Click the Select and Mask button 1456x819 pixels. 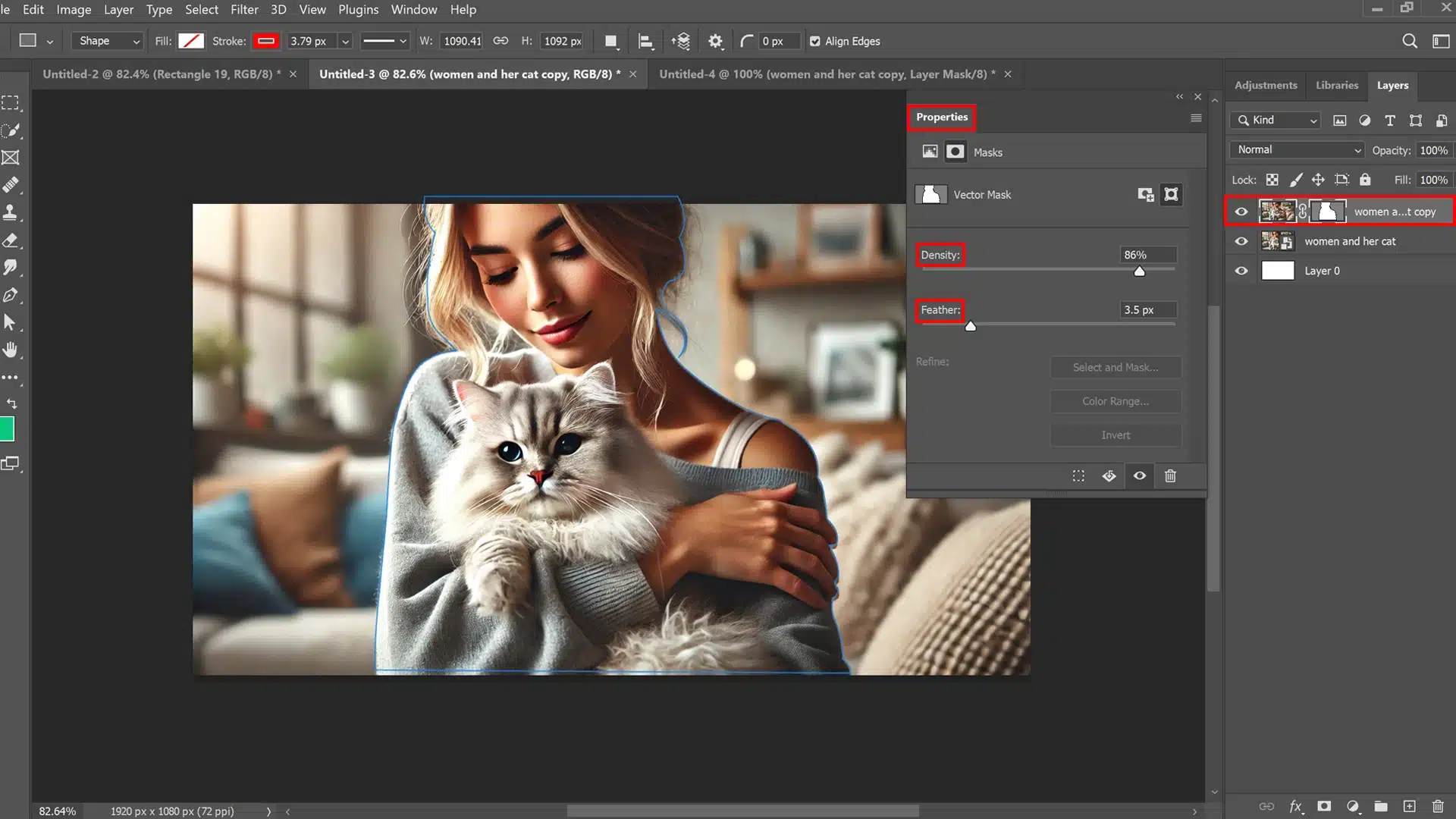point(1116,368)
